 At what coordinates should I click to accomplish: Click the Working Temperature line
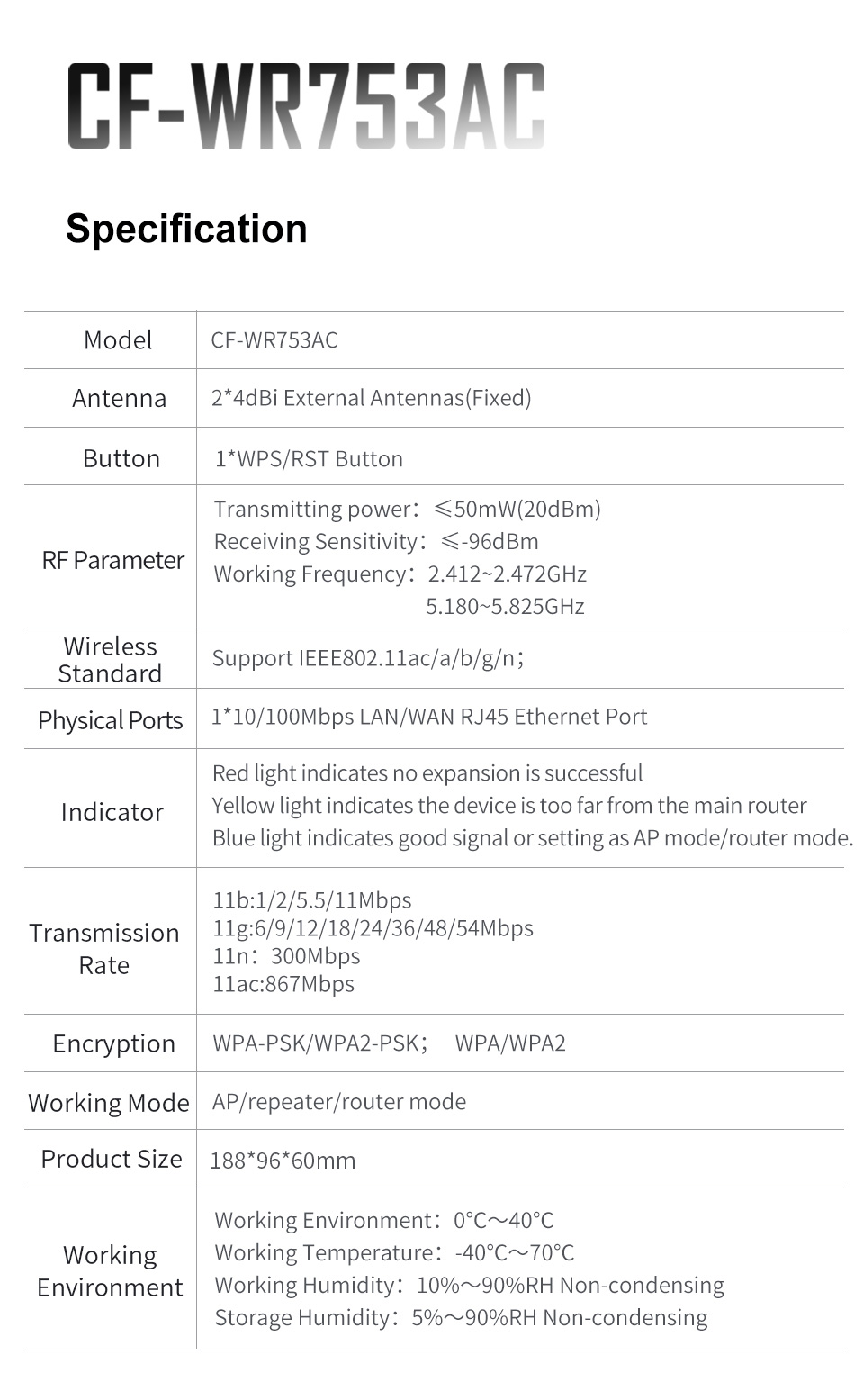[394, 1253]
